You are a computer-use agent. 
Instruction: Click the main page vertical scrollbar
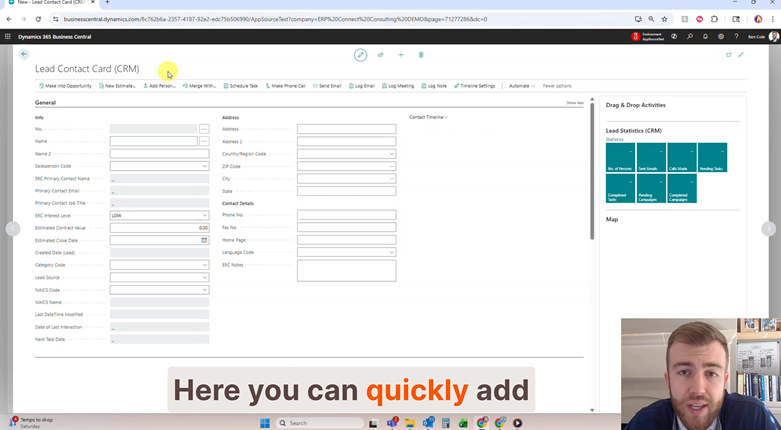[592, 171]
